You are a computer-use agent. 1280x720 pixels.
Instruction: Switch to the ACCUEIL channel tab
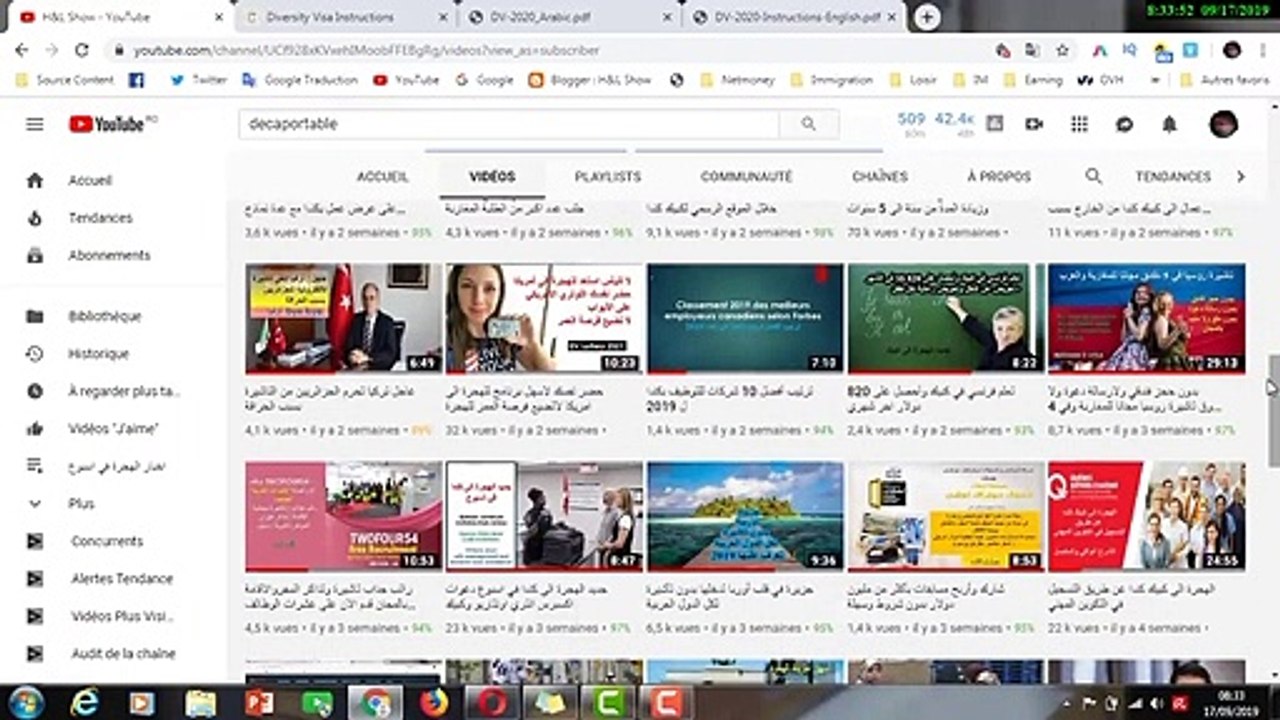click(383, 176)
